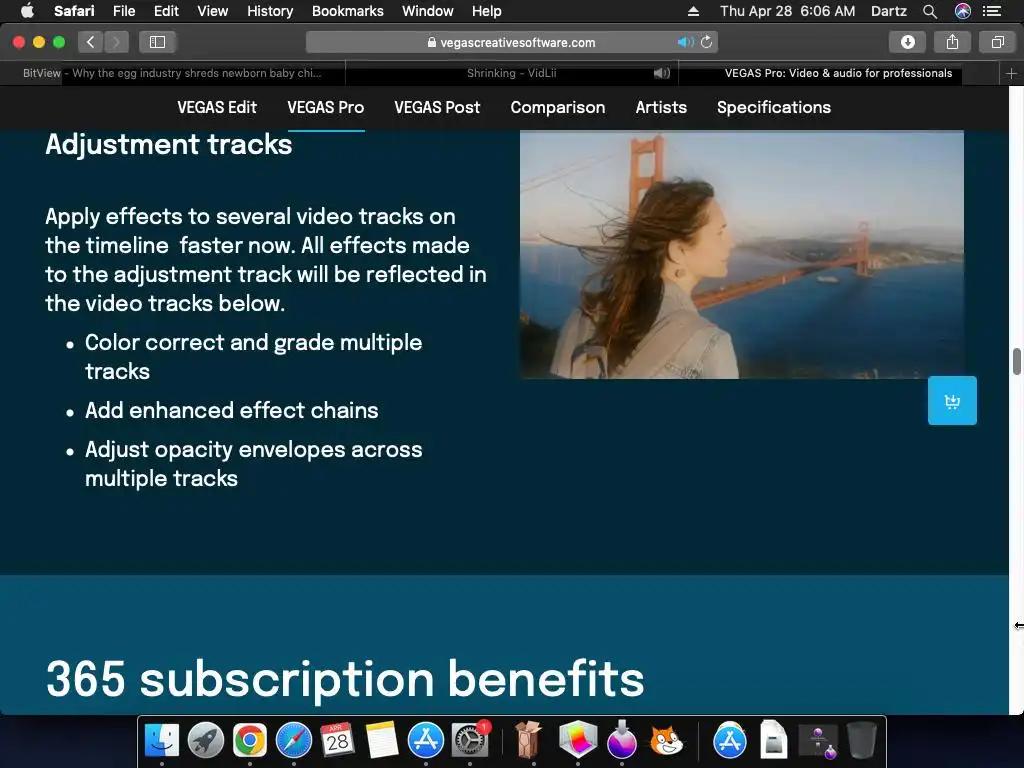Select the VEGAS Pro video & audio tab

(x=839, y=73)
